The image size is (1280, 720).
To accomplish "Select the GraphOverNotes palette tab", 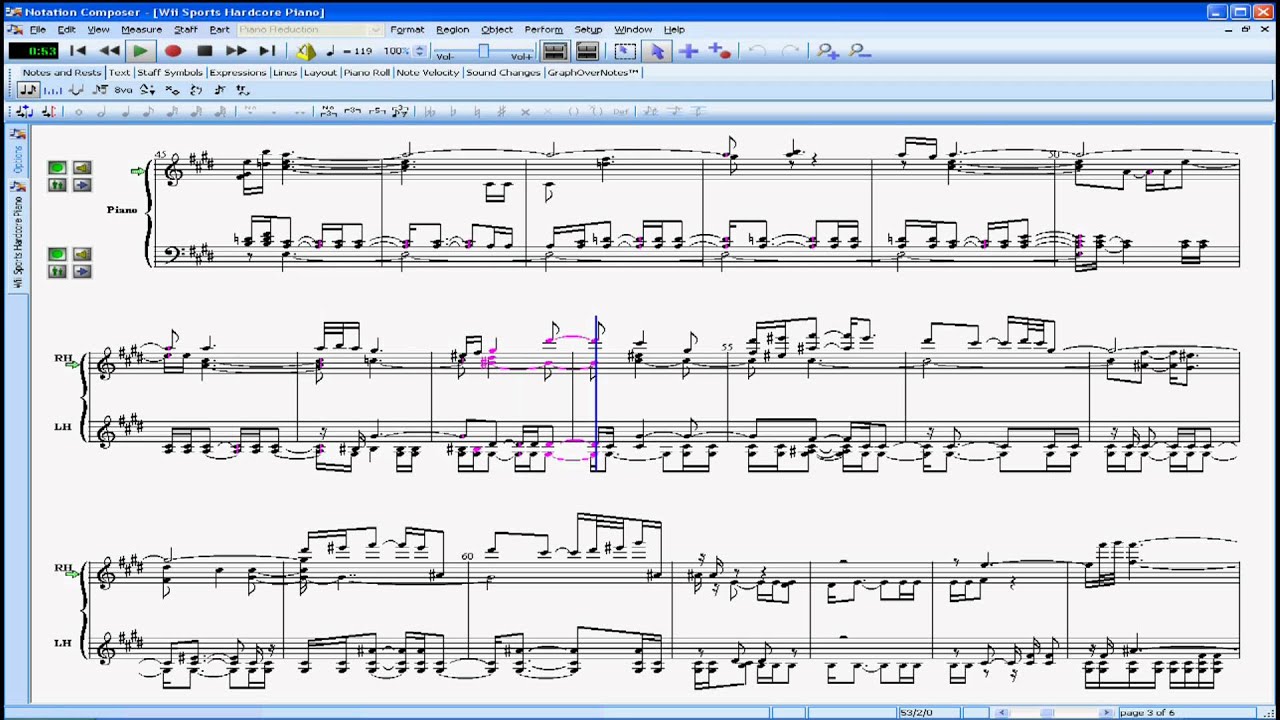I will tap(593, 72).
